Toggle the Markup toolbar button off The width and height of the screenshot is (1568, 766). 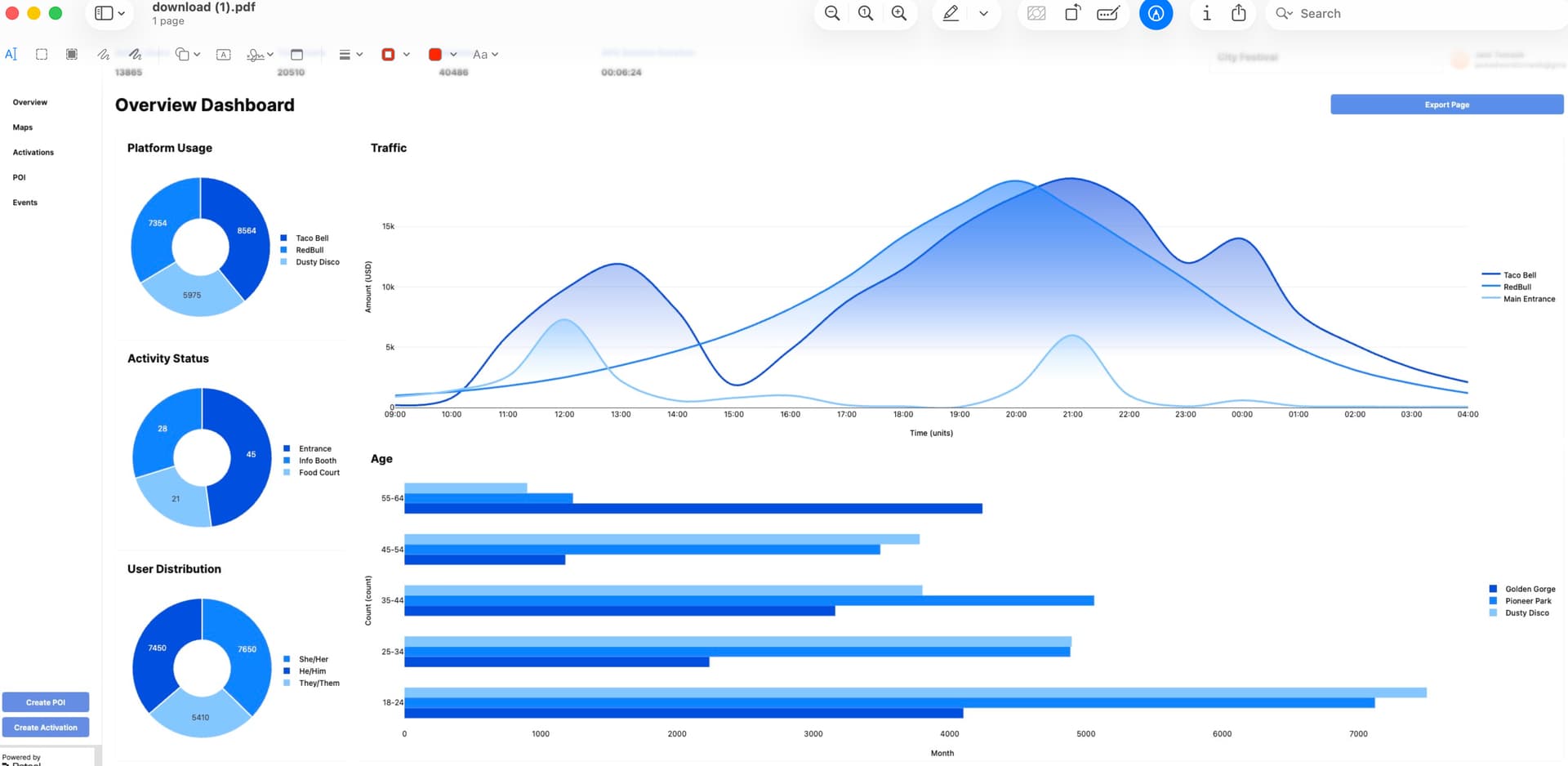click(x=1156, y=14)
